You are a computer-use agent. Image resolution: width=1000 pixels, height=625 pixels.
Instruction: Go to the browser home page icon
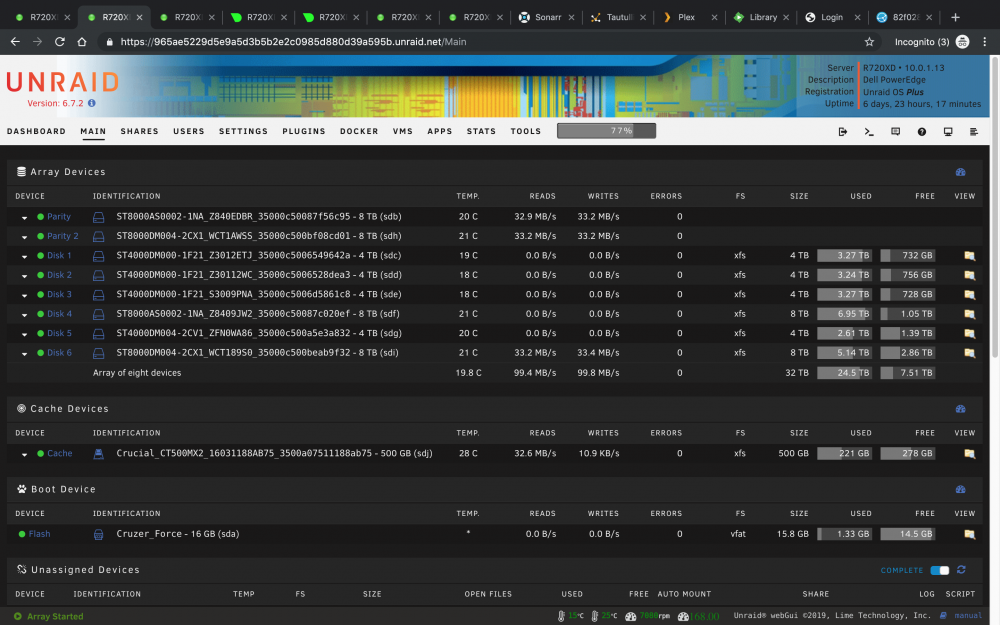82,41
